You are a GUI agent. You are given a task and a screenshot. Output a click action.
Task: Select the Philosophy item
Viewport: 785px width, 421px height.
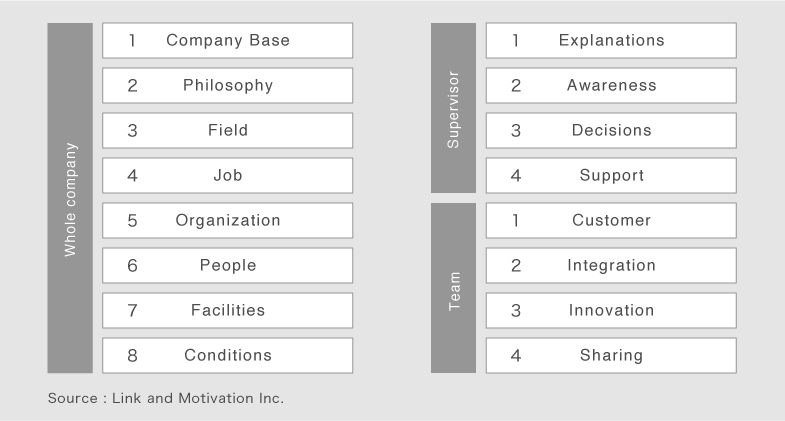[x=227, y=86]
